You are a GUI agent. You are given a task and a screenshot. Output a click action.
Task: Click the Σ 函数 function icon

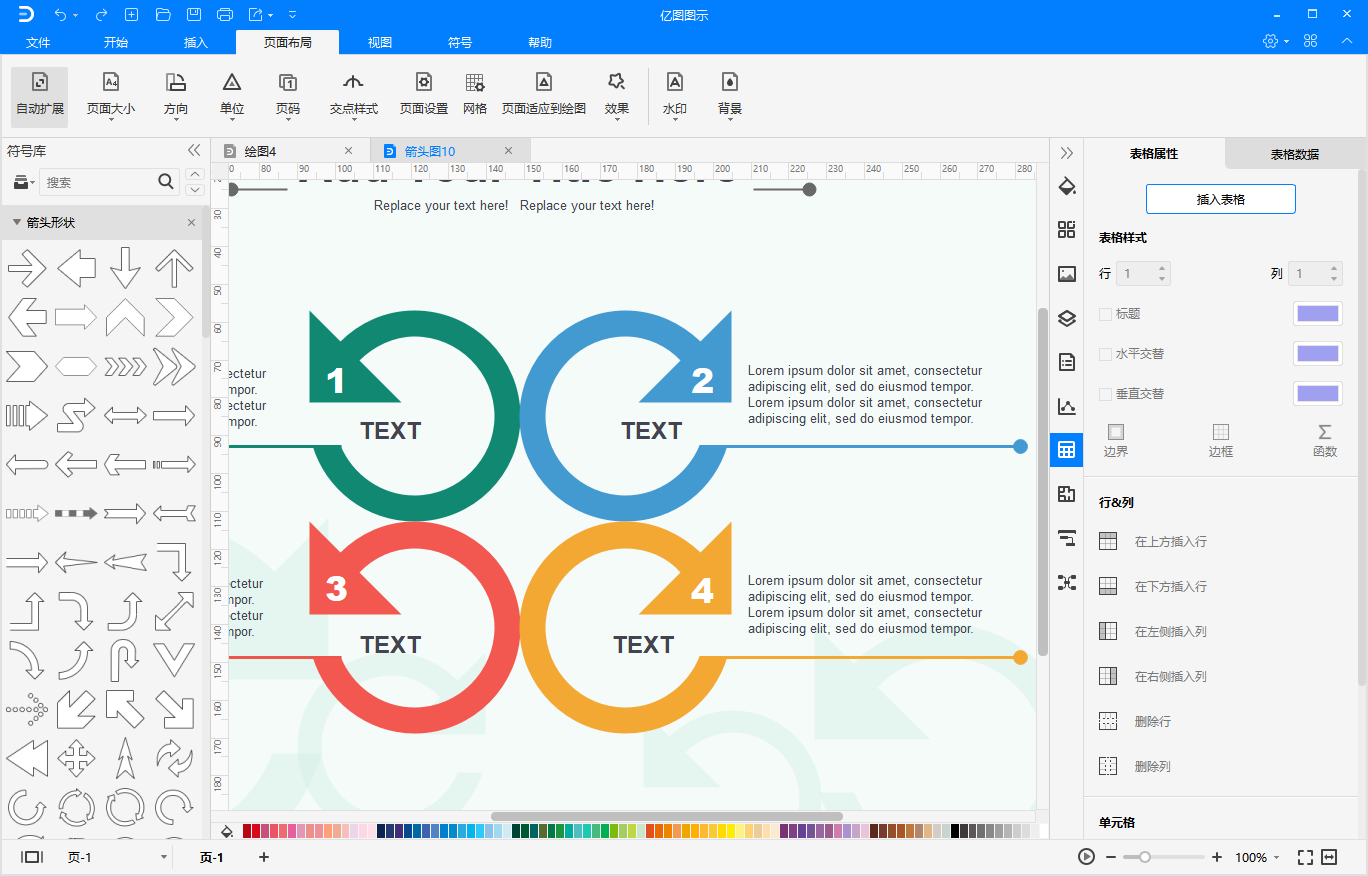(1324, 440)
